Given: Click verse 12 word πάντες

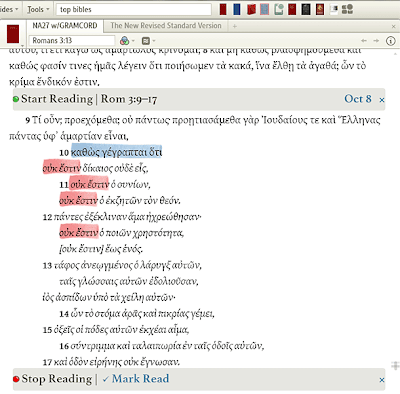Looking at the screenshot, I should coord(68,217).
